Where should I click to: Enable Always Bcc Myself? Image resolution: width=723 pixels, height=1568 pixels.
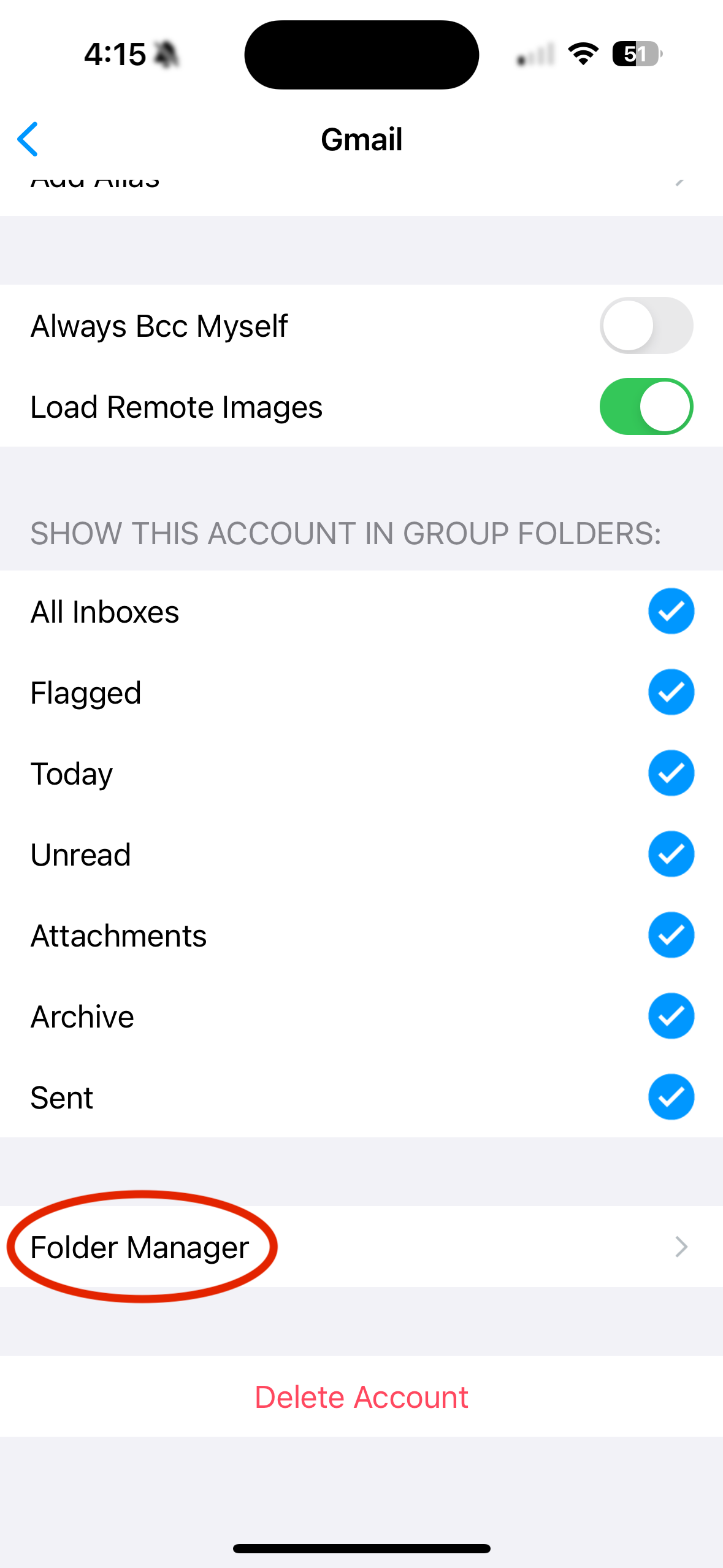coord(648,326)
